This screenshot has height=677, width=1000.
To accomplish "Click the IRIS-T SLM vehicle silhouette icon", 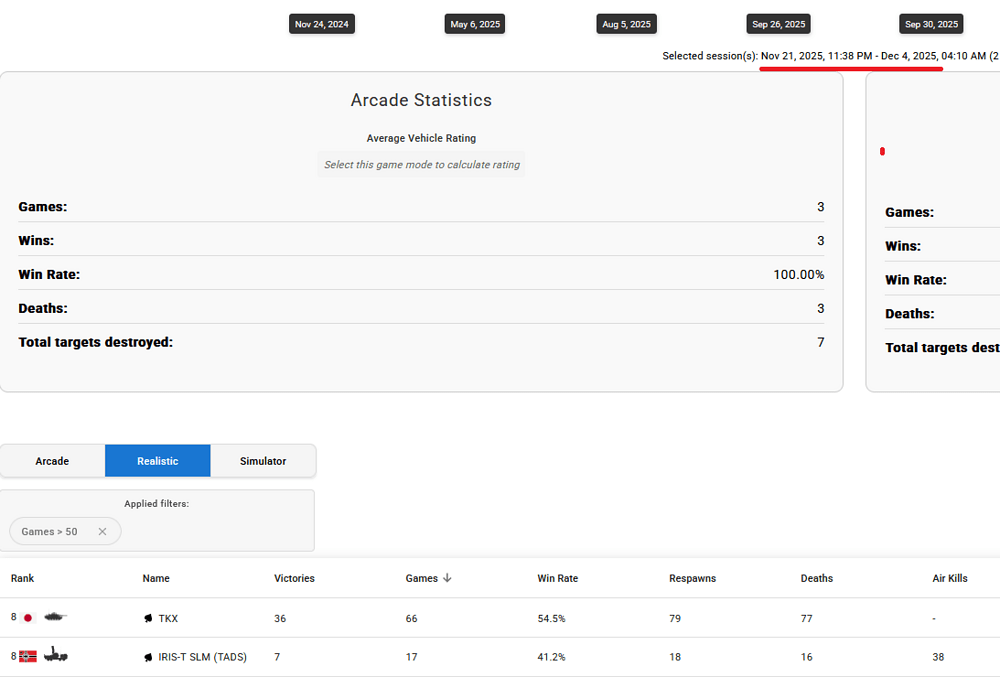I will tap(56, 656).
